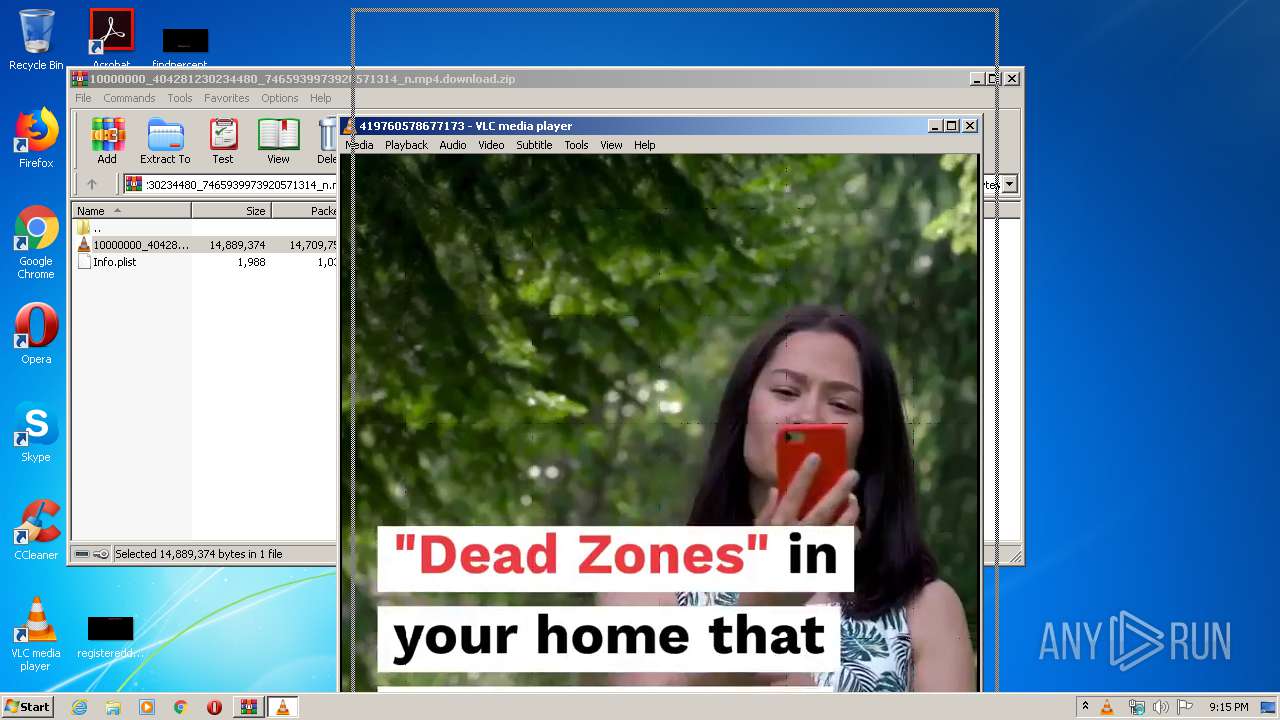Click the VLC cone in system tray
The height and width of the screenshot is (720, 1280).
[1107, 707]
